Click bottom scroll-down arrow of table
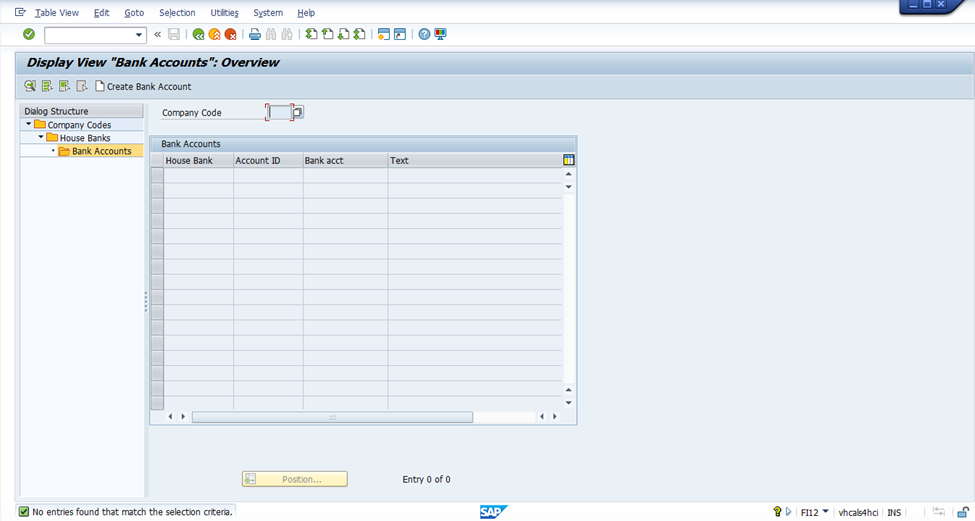This screenshot has width=975, height=521. (x=568, y=403)
